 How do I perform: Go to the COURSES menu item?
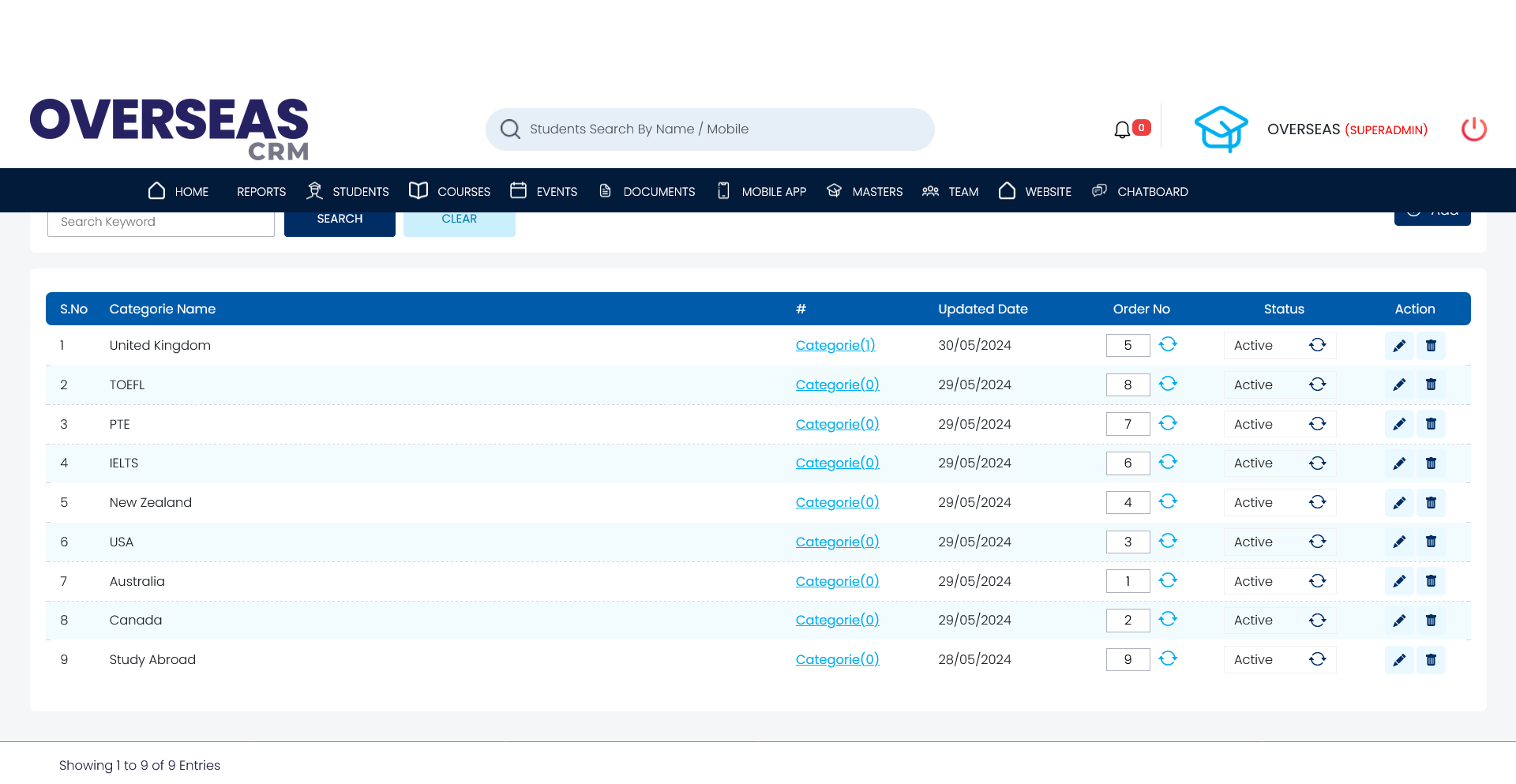point(450,191)
